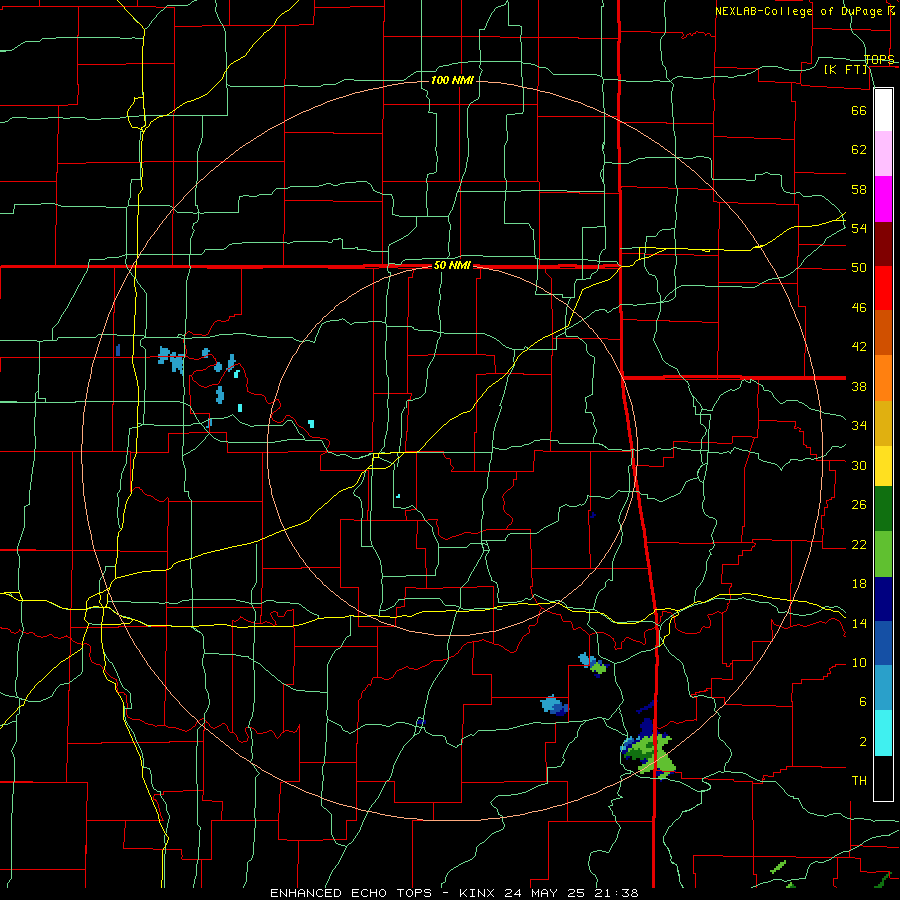Click the legend value "6"
The image size is (900, 900).
pyautogui.click(x=863, y=702)
